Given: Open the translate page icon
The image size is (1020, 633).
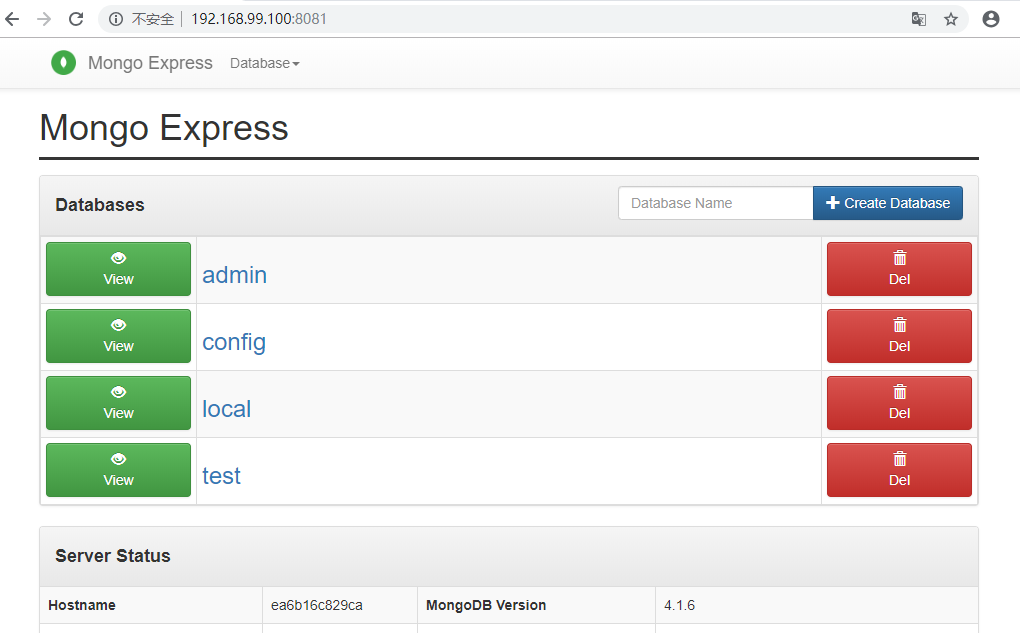Looking at the screenshot, I should pyautogui.click(x=919, y=20).
